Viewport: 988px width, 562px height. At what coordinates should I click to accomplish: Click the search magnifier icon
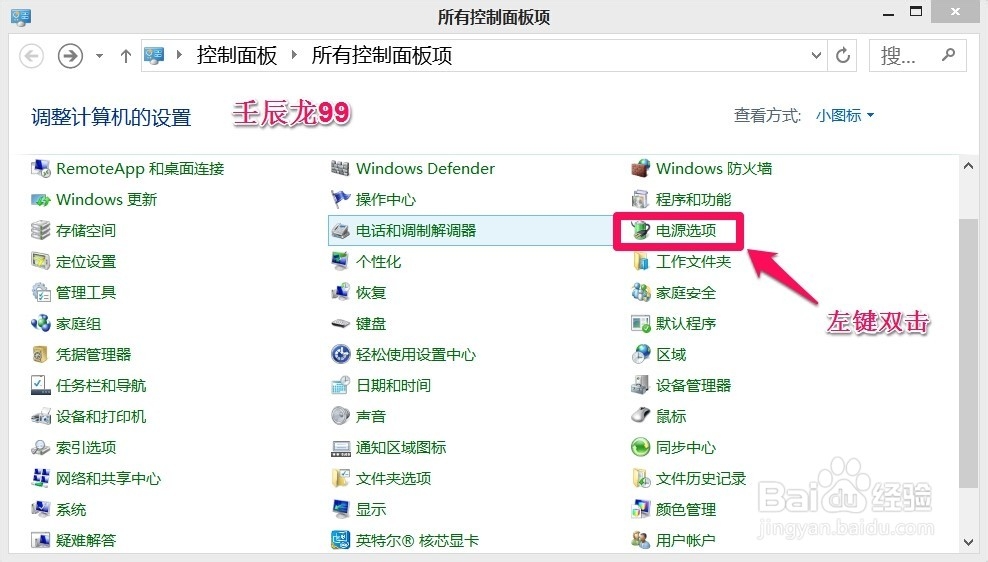coord(948,55)
